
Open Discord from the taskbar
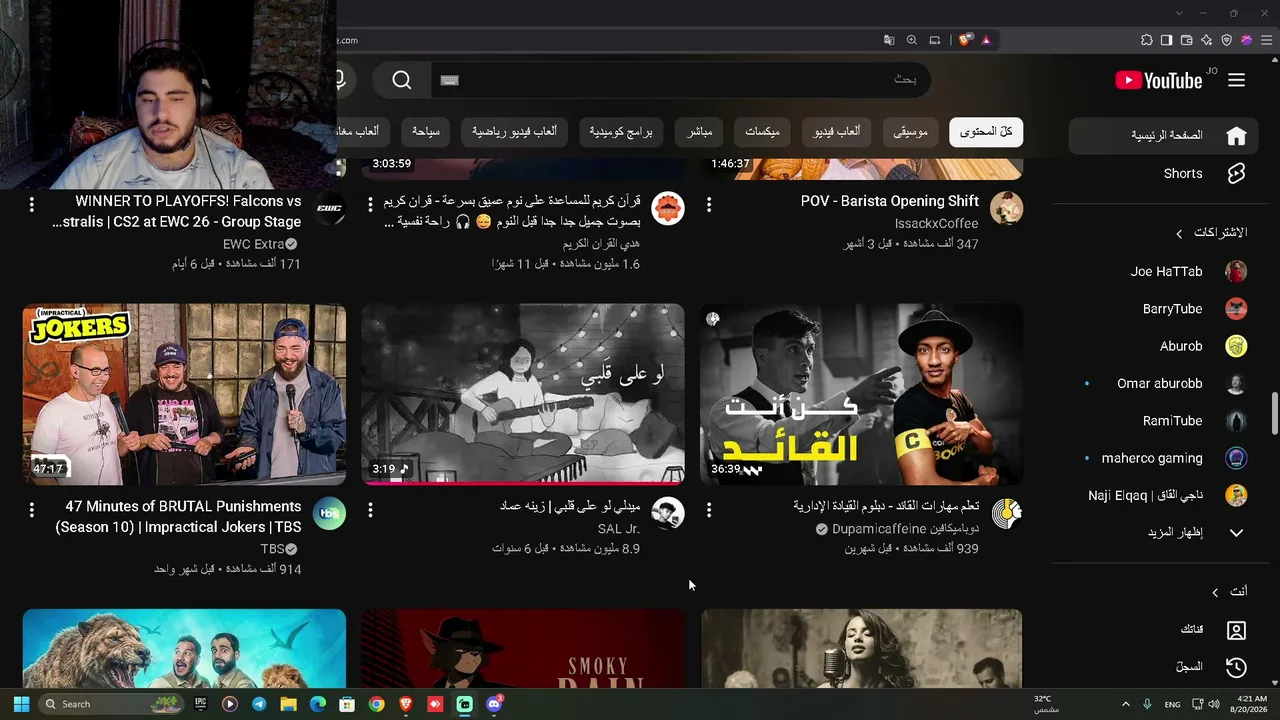click(x=493, y=704)
